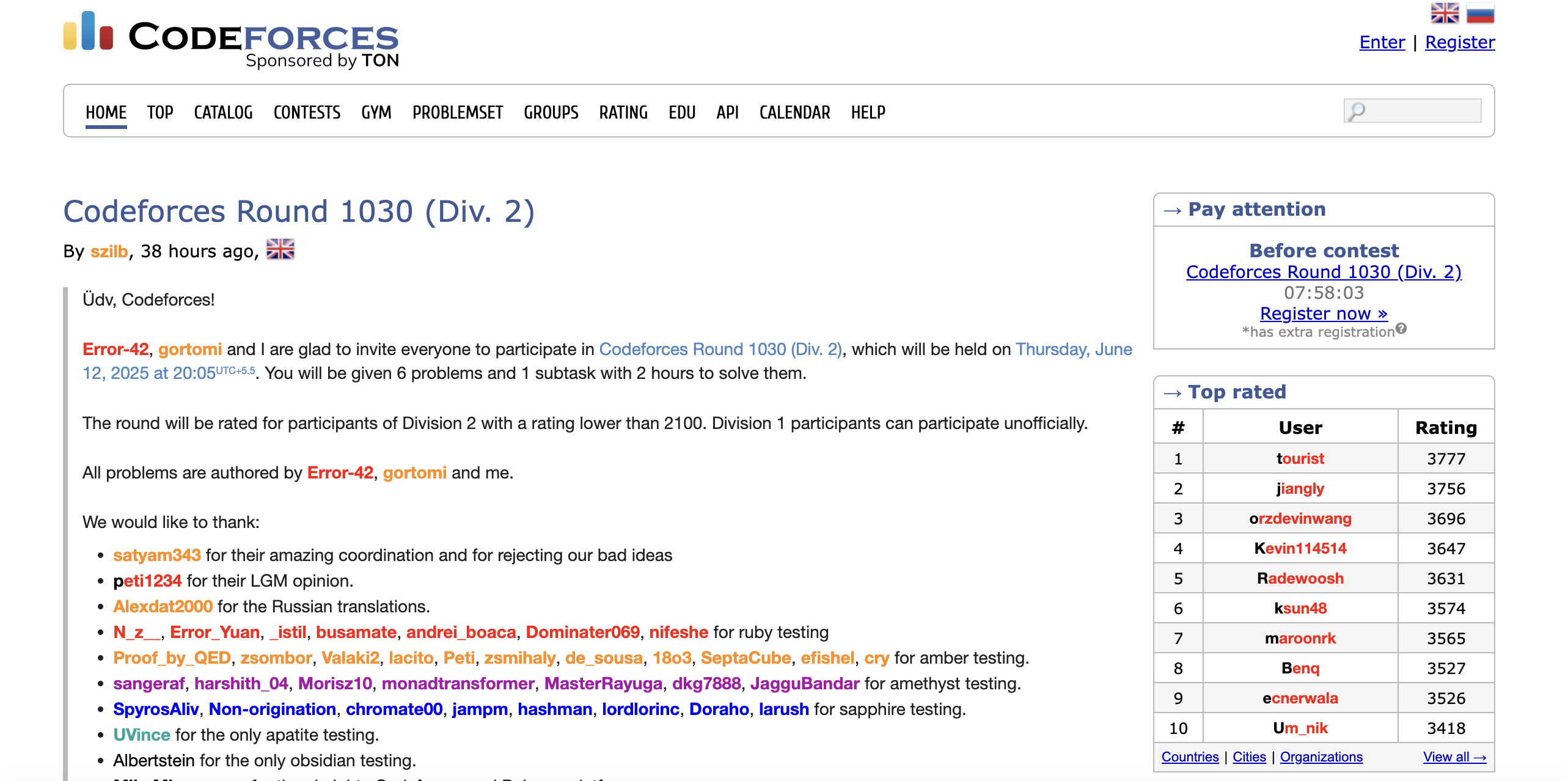Viewport: 1568px width, 781px height.
Task: Open peti1234's profile
Action: 147,581
